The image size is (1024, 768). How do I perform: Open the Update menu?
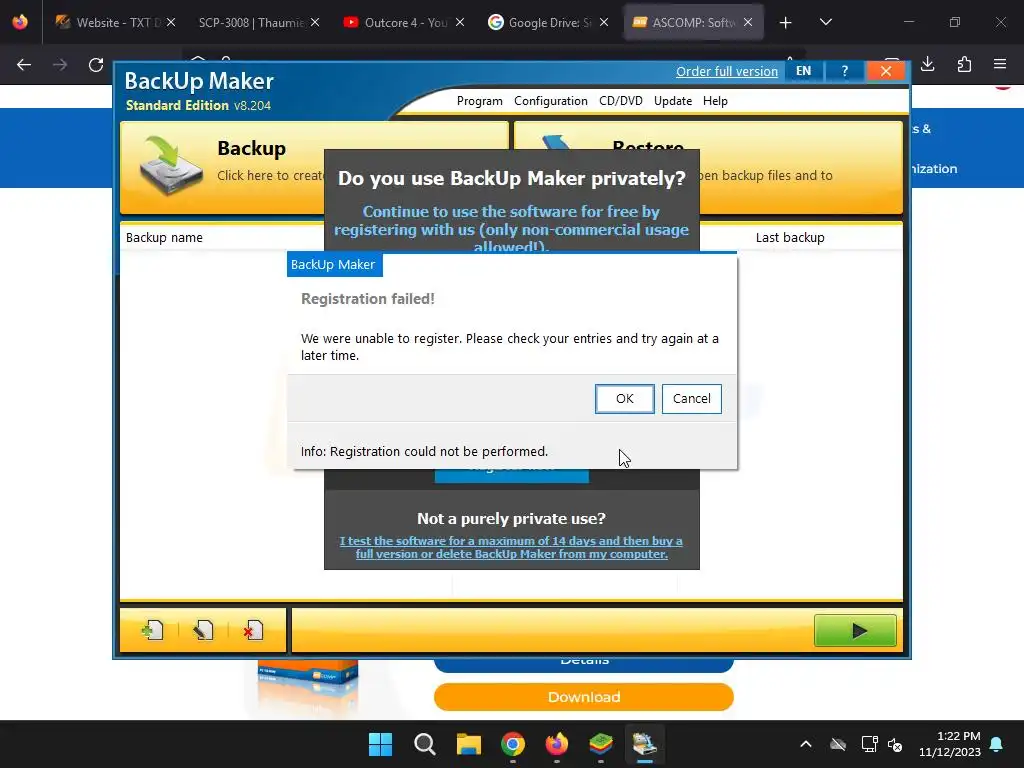point(673,101)
